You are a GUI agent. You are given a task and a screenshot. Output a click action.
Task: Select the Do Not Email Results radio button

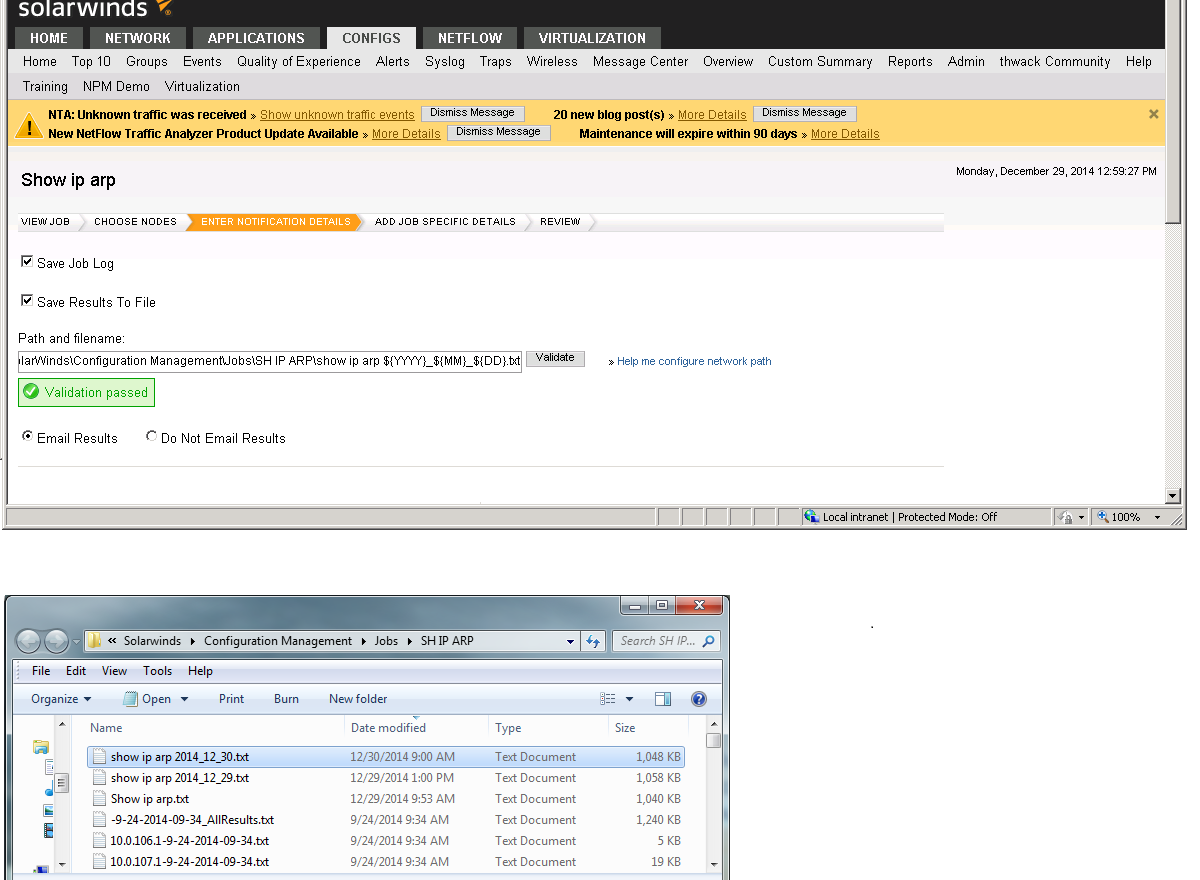coord(152,436)
